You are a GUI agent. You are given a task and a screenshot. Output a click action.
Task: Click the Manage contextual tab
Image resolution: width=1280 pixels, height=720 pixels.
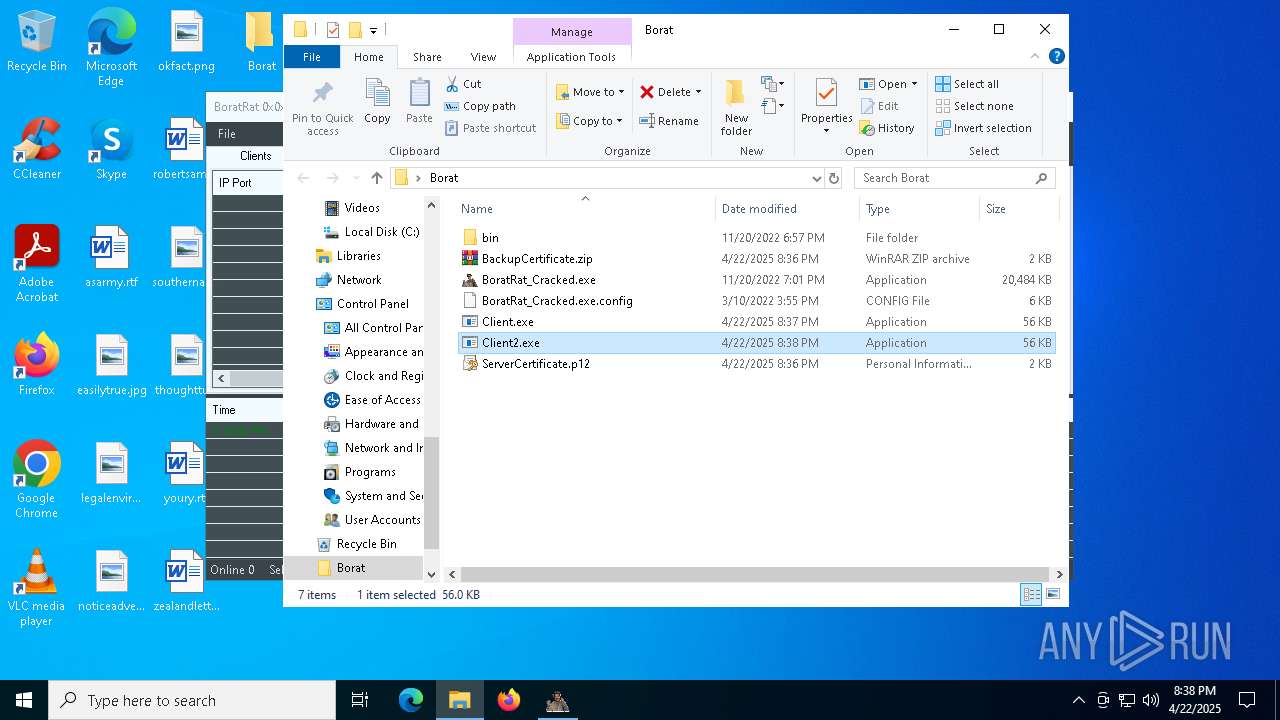572,32
